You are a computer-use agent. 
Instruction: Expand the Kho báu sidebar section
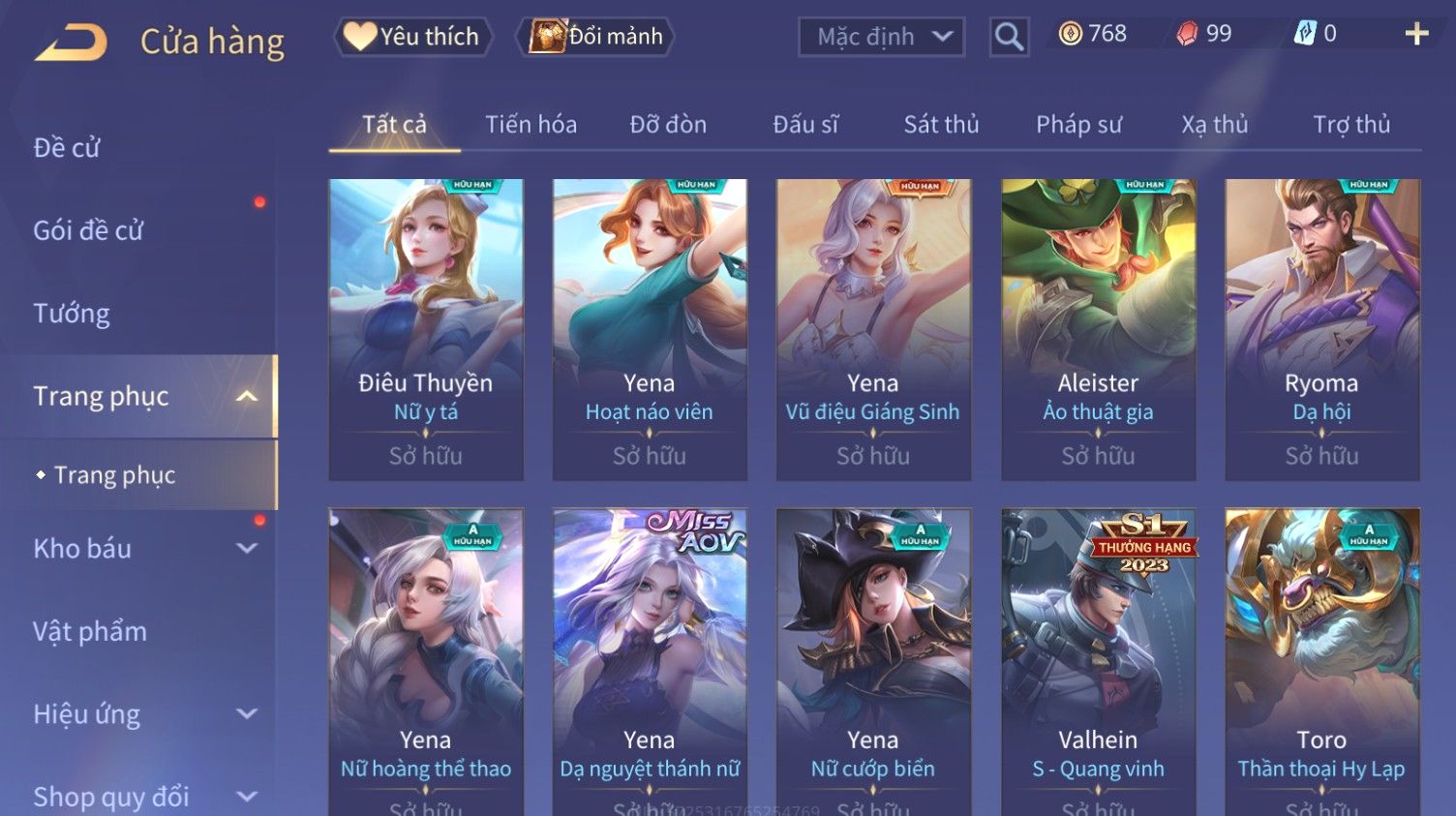tap(248, 548)
